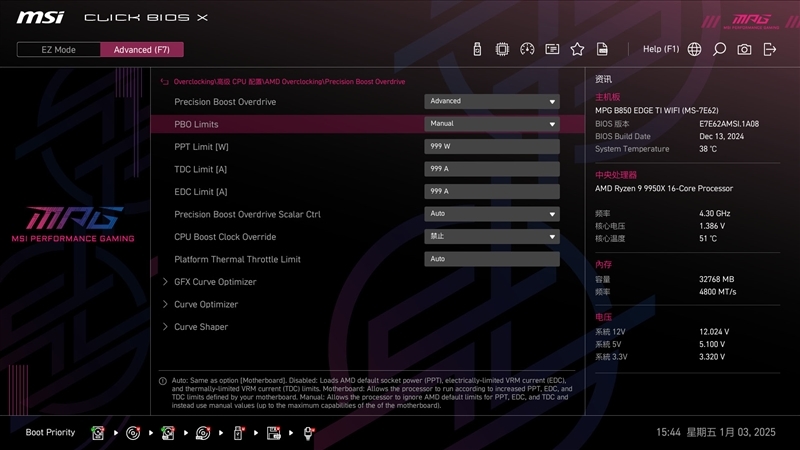Viewport: 800px width, 450px height.
Task: Click the breadcrumb back arrow icon
Action: click(164, 82)
